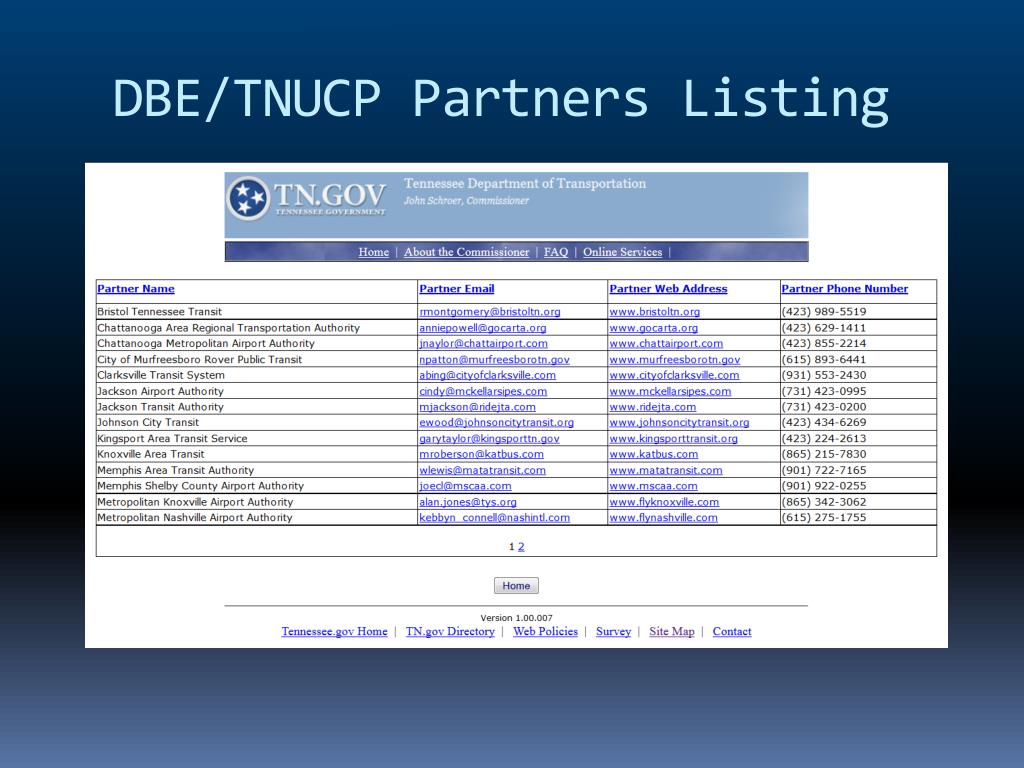Image resolution: width=1024 pixels, height=768 pixels.
Task: Email jnaylor@chattairport.com
Action: click(483, 344)
